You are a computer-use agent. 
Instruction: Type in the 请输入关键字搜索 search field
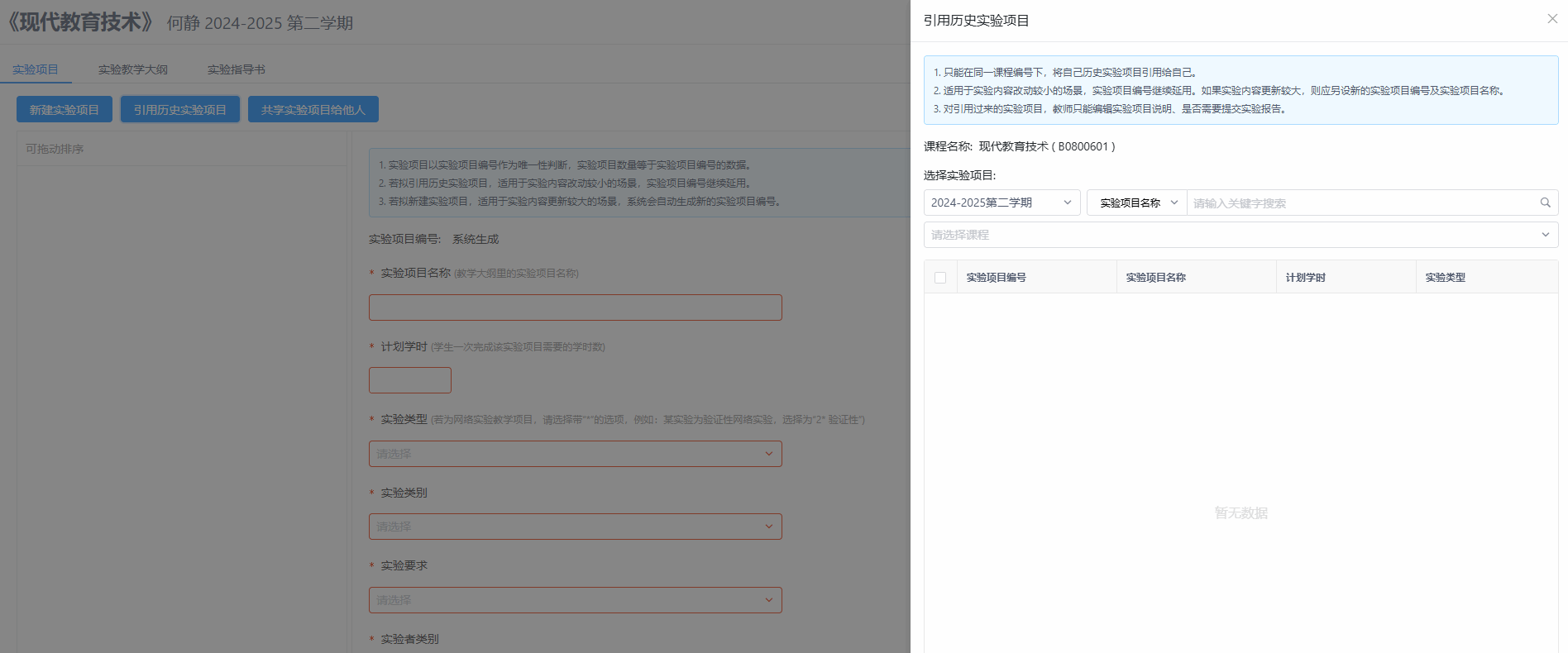coord(1360,203)
